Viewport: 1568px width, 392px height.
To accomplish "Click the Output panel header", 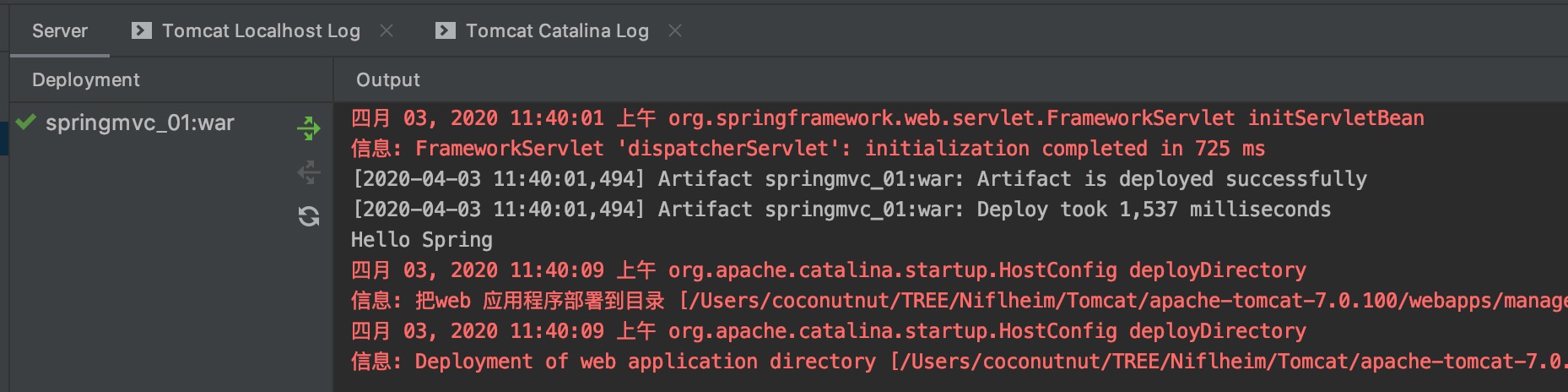I will [388, 80].
